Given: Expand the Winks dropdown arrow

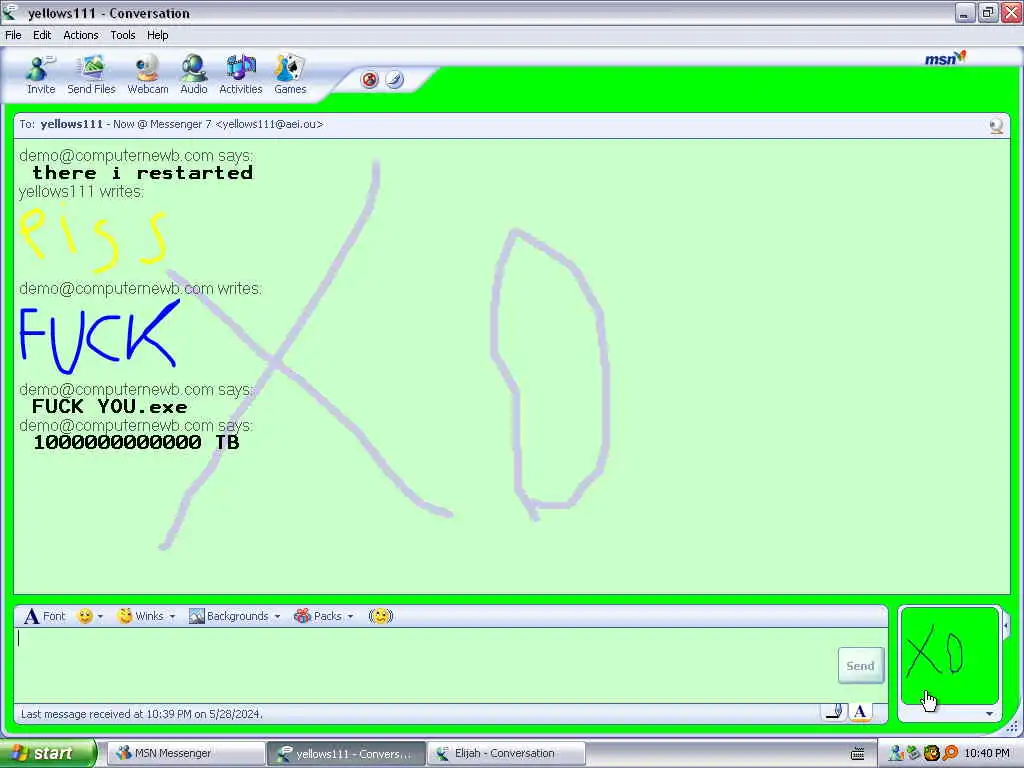Looking at the screenshot, I should (172, 616).
